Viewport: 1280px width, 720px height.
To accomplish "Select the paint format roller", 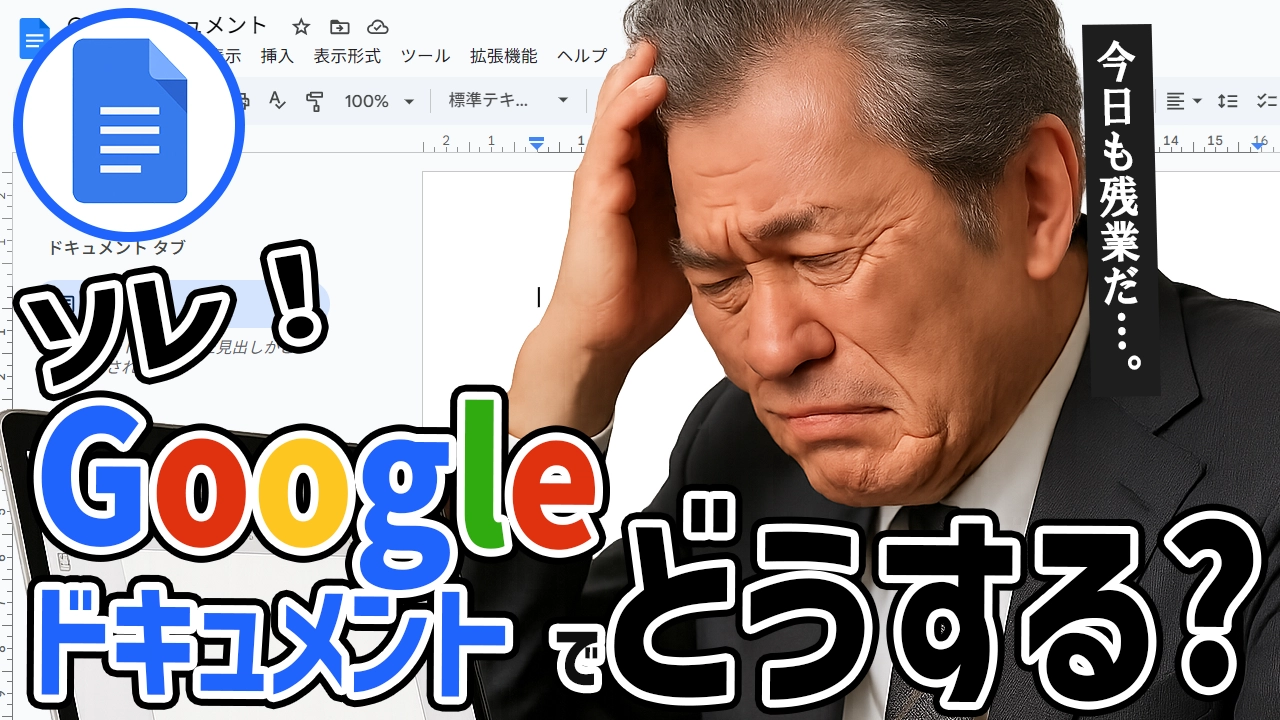I will 315,101.
